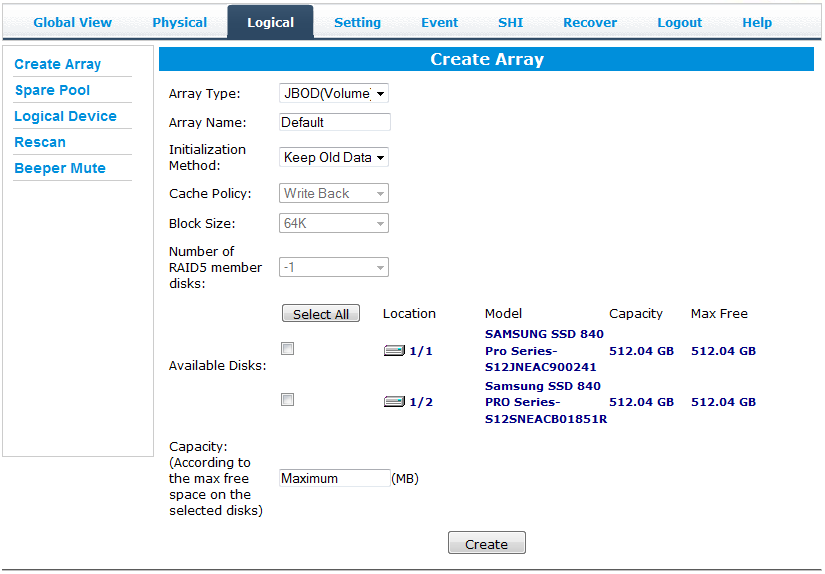Click the disk icon at location 1/1

coord(394,351)
